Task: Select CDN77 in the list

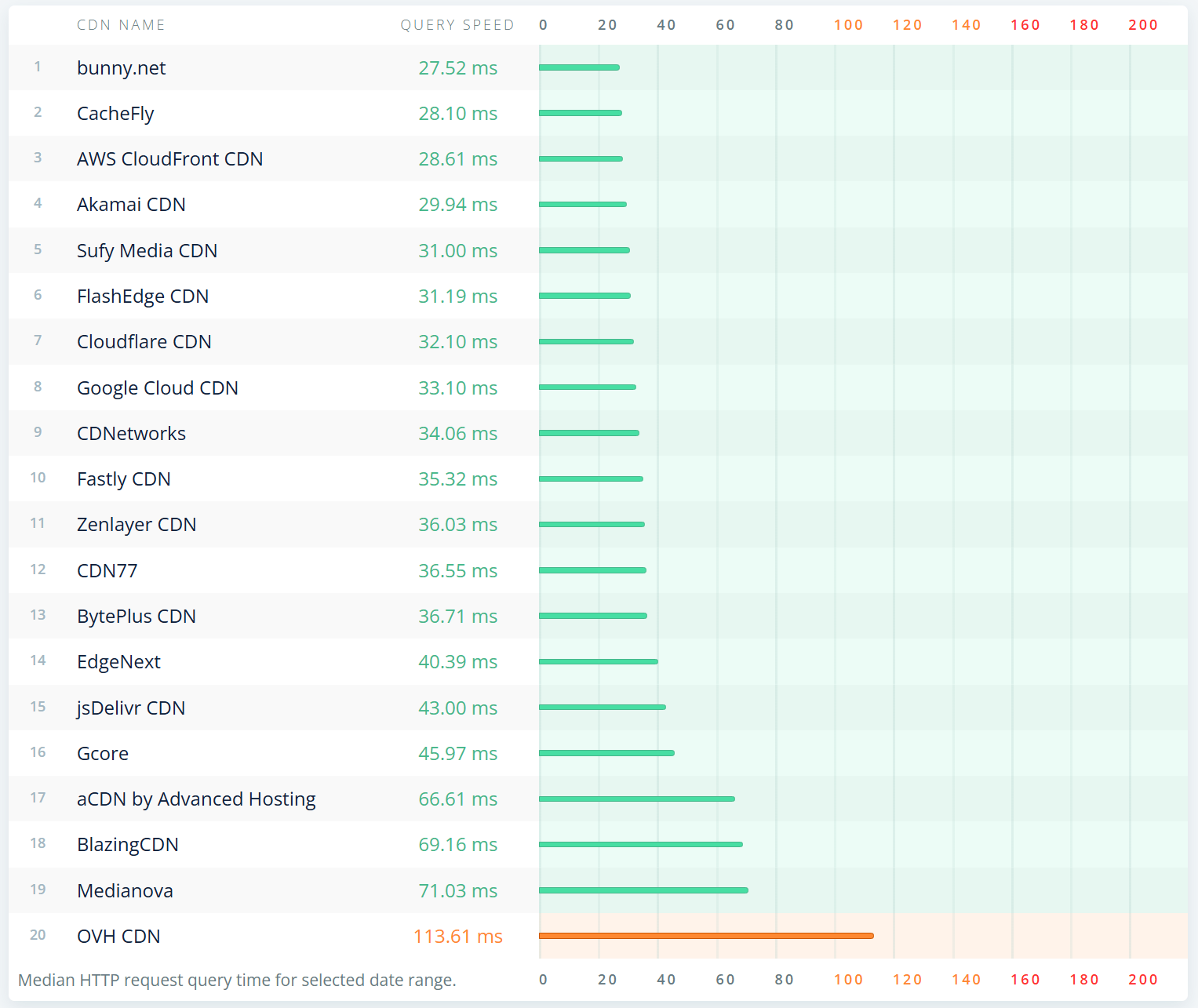Action: 107,571
